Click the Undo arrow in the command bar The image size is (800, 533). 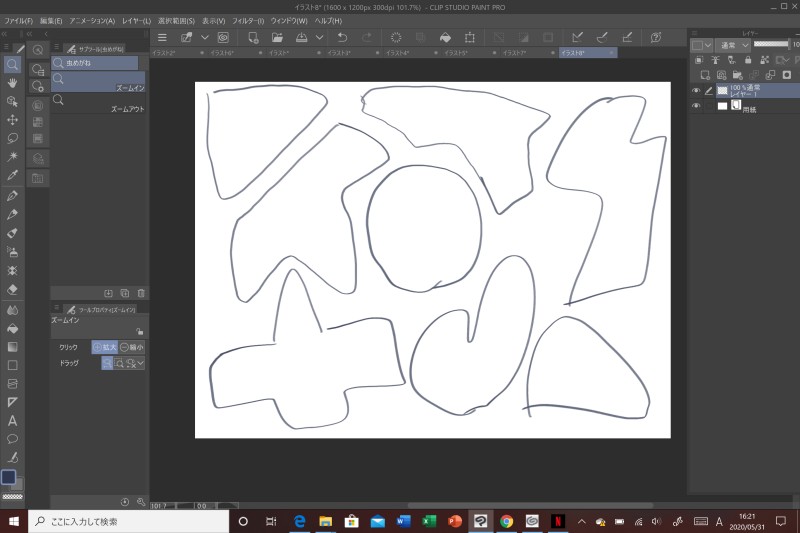[342, 37]
